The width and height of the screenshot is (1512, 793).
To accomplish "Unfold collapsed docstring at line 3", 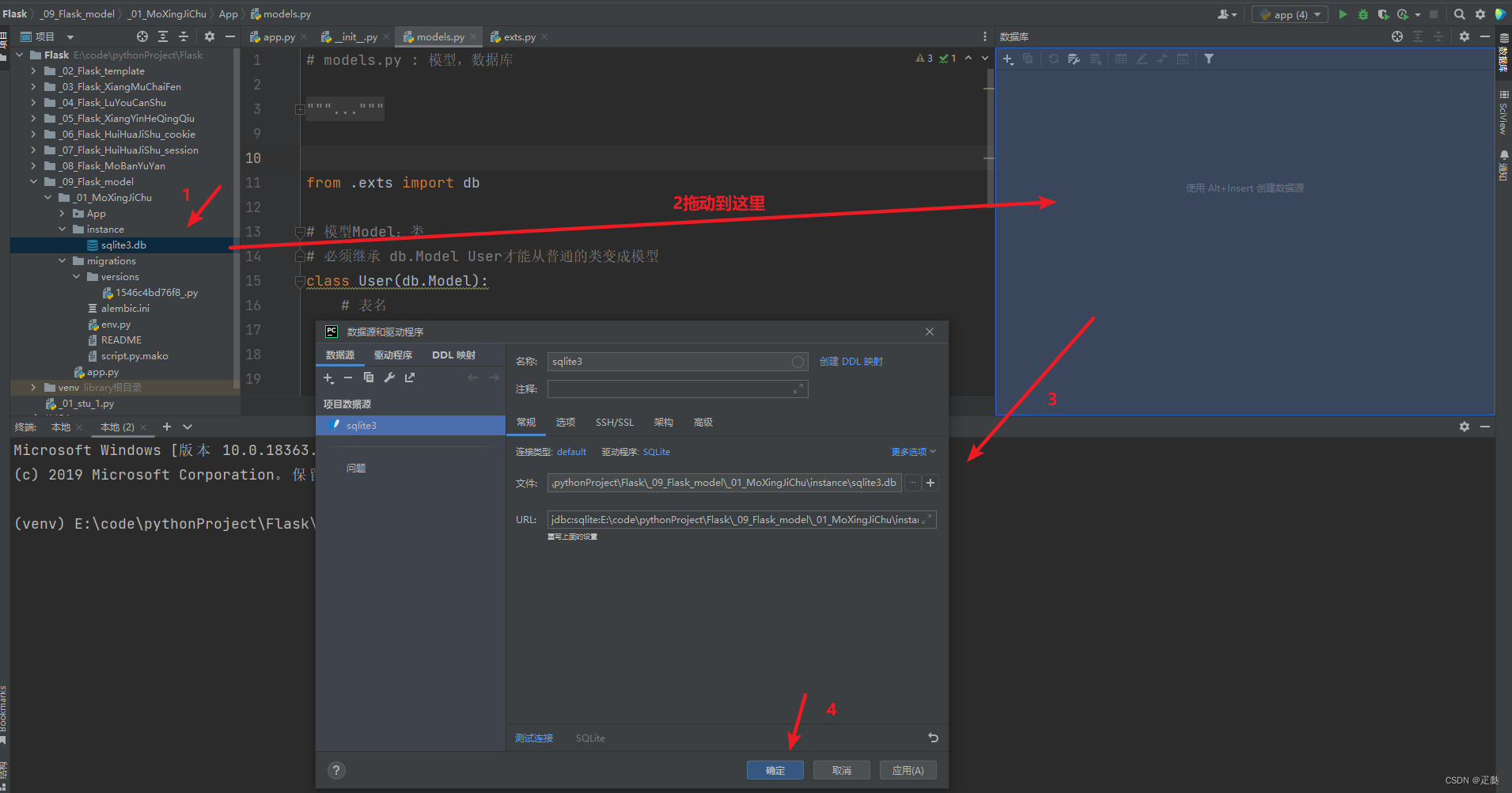I will [300, 109].
